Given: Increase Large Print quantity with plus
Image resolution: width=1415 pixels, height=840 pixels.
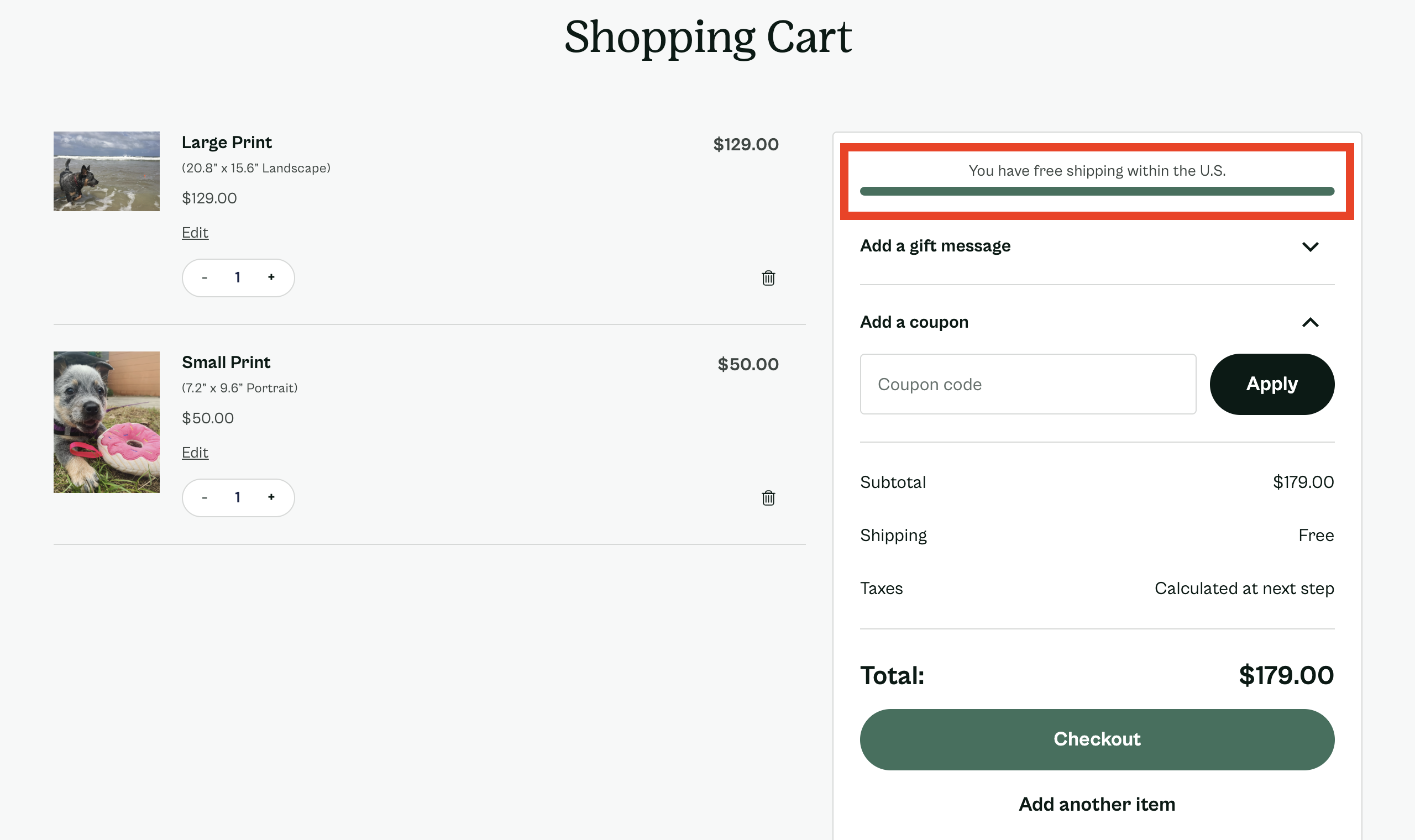Looking at the screenshot, I should [x=271, y=277].
